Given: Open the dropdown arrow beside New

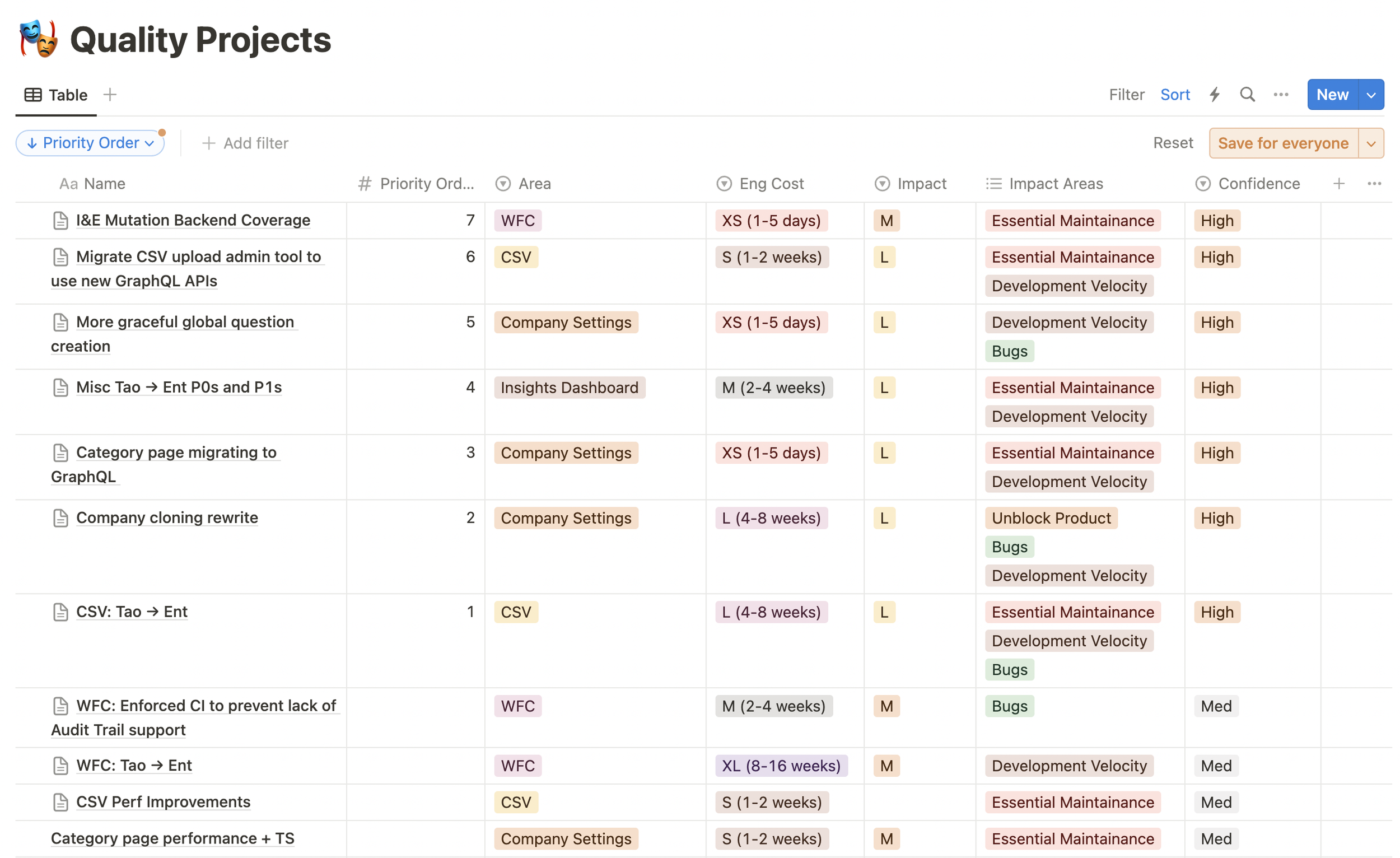Looking at the screenshot, I should pos(1371,95).
